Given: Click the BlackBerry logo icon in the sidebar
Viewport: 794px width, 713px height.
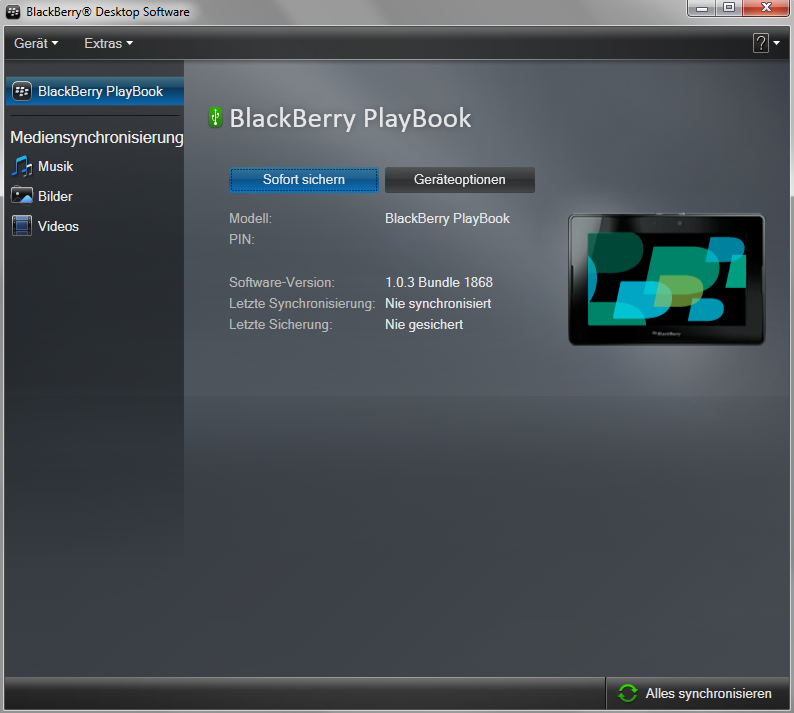Looking at the screenshot, I should point(22,91).
